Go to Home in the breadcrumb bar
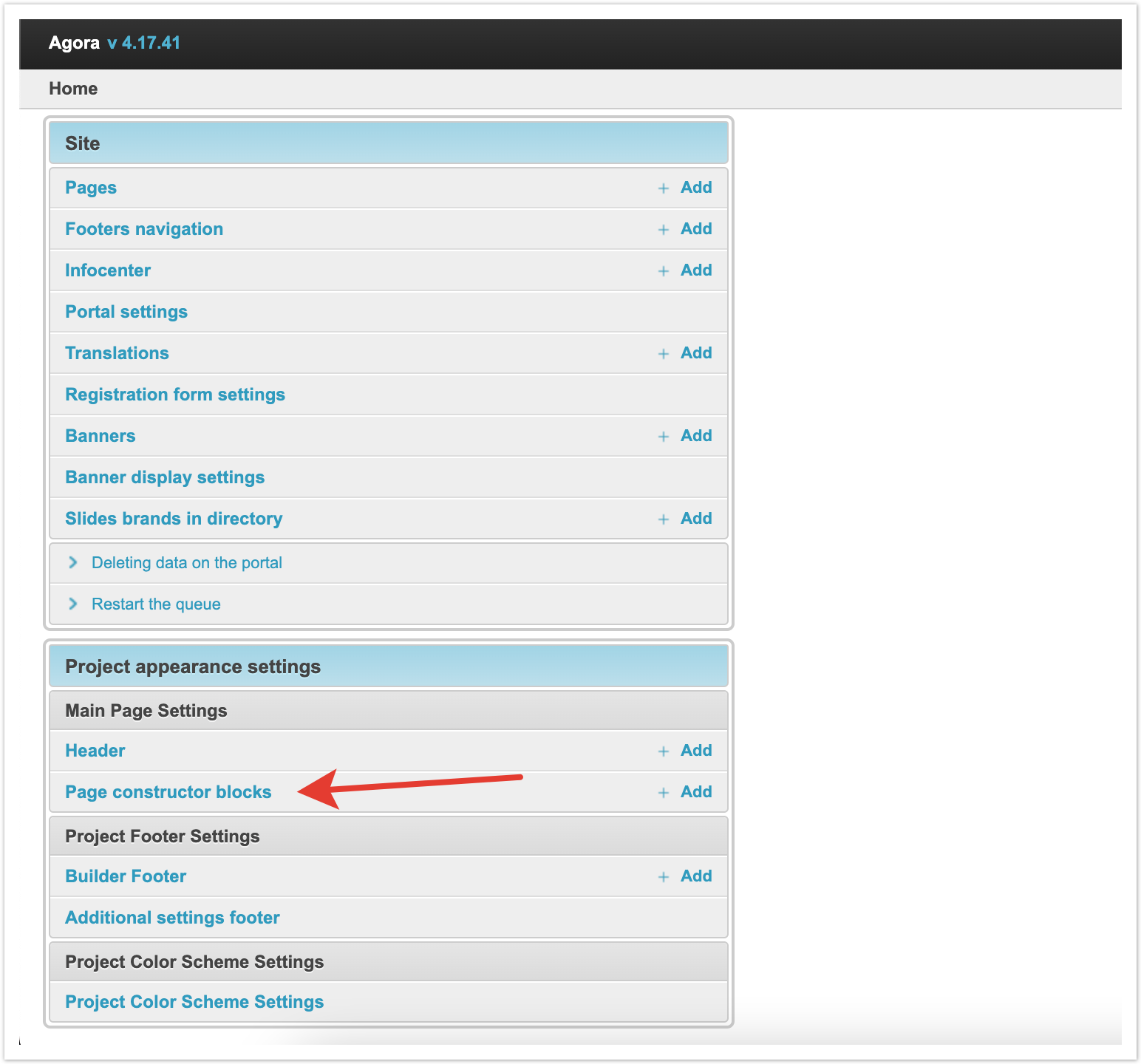This screenshot has width=1141, height=1064. point(73,89)
